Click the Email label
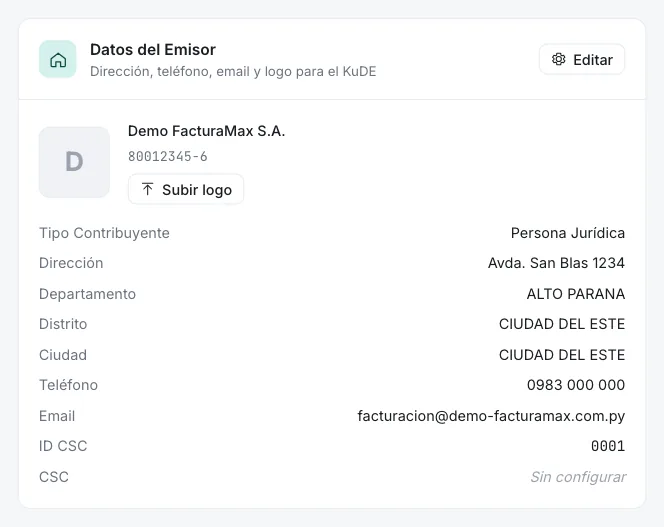 [57, 416]
